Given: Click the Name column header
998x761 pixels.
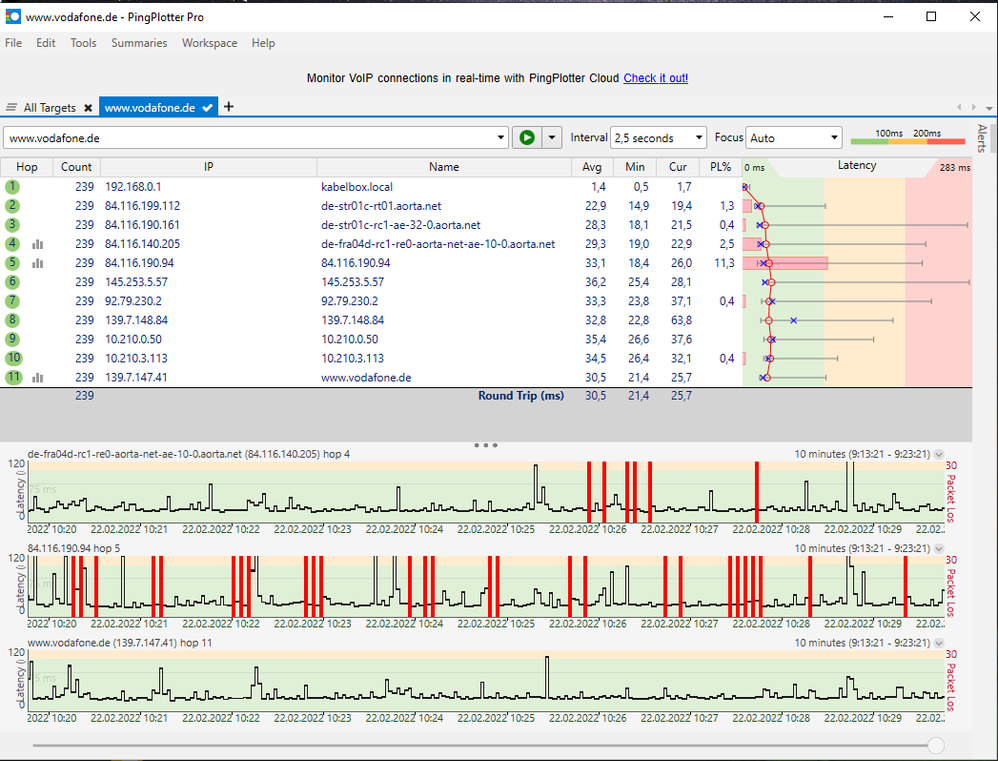Looking at the screenshot, I should [x=444, y=167].
